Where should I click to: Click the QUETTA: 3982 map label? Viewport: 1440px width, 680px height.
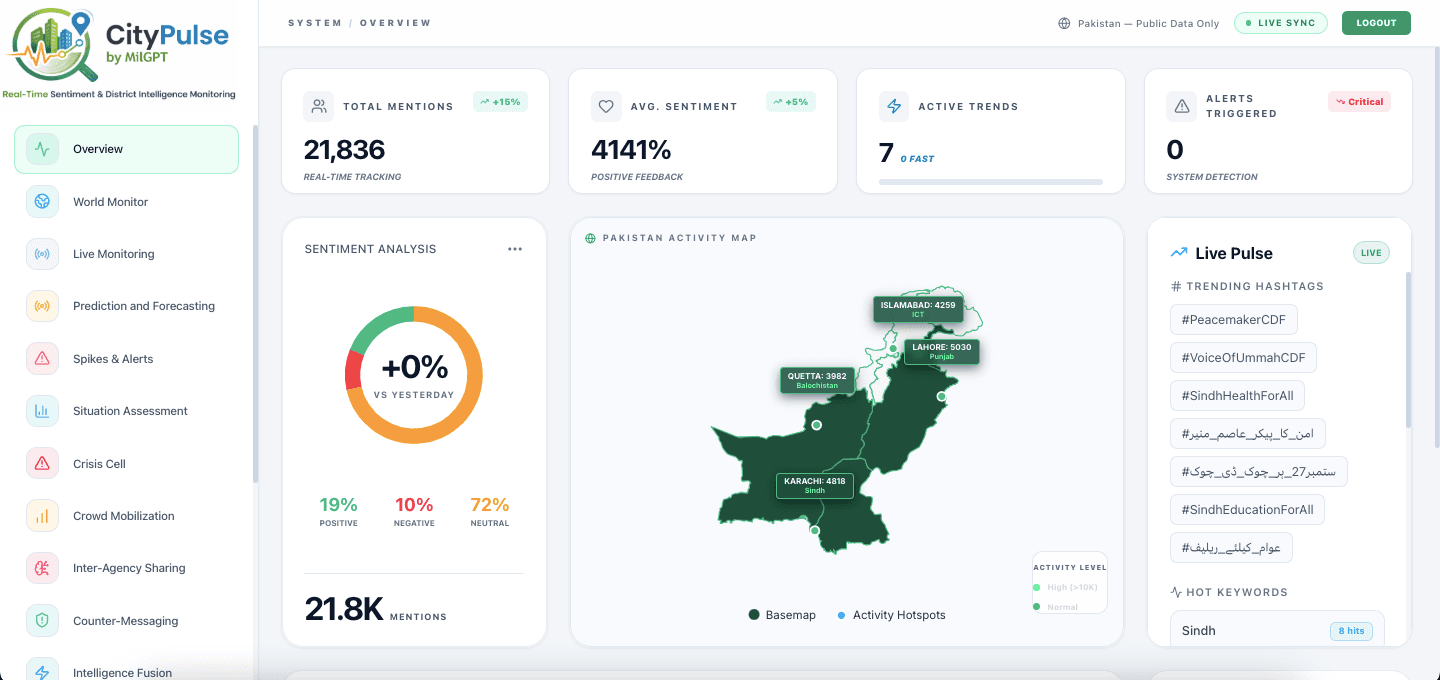pos(817,381)
